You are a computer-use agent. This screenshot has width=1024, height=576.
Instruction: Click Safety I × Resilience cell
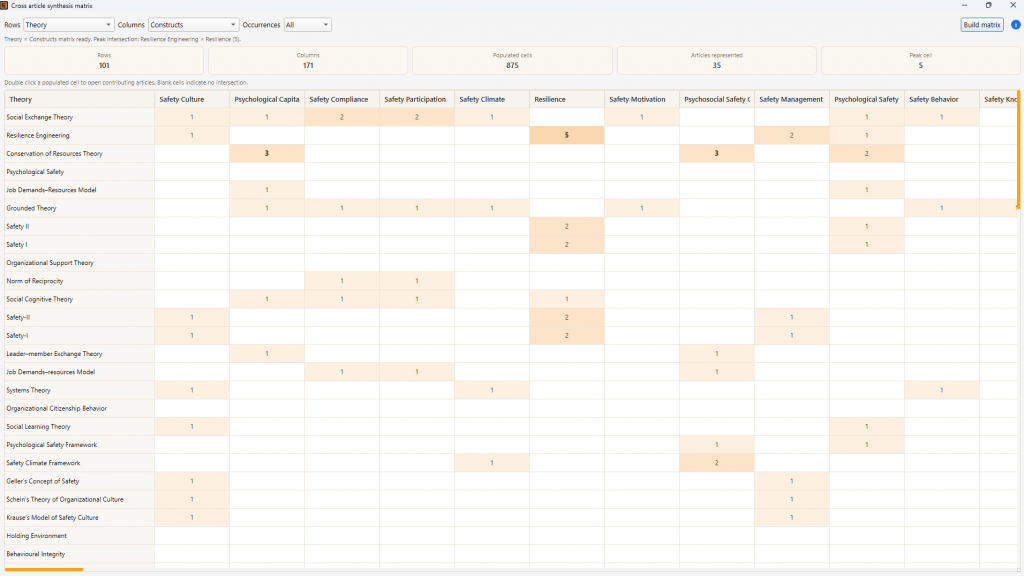tap(567, 244)
